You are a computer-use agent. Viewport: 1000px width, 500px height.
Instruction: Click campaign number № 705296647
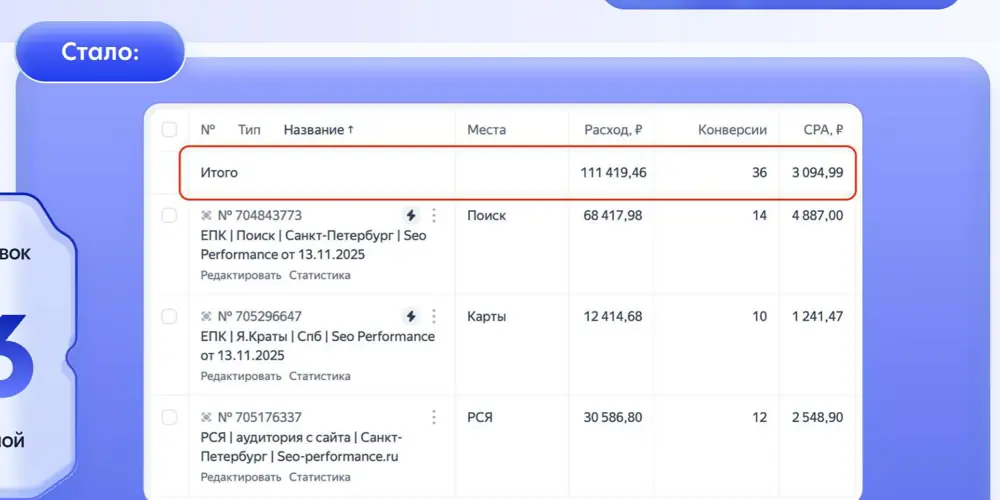coord(260,316)
